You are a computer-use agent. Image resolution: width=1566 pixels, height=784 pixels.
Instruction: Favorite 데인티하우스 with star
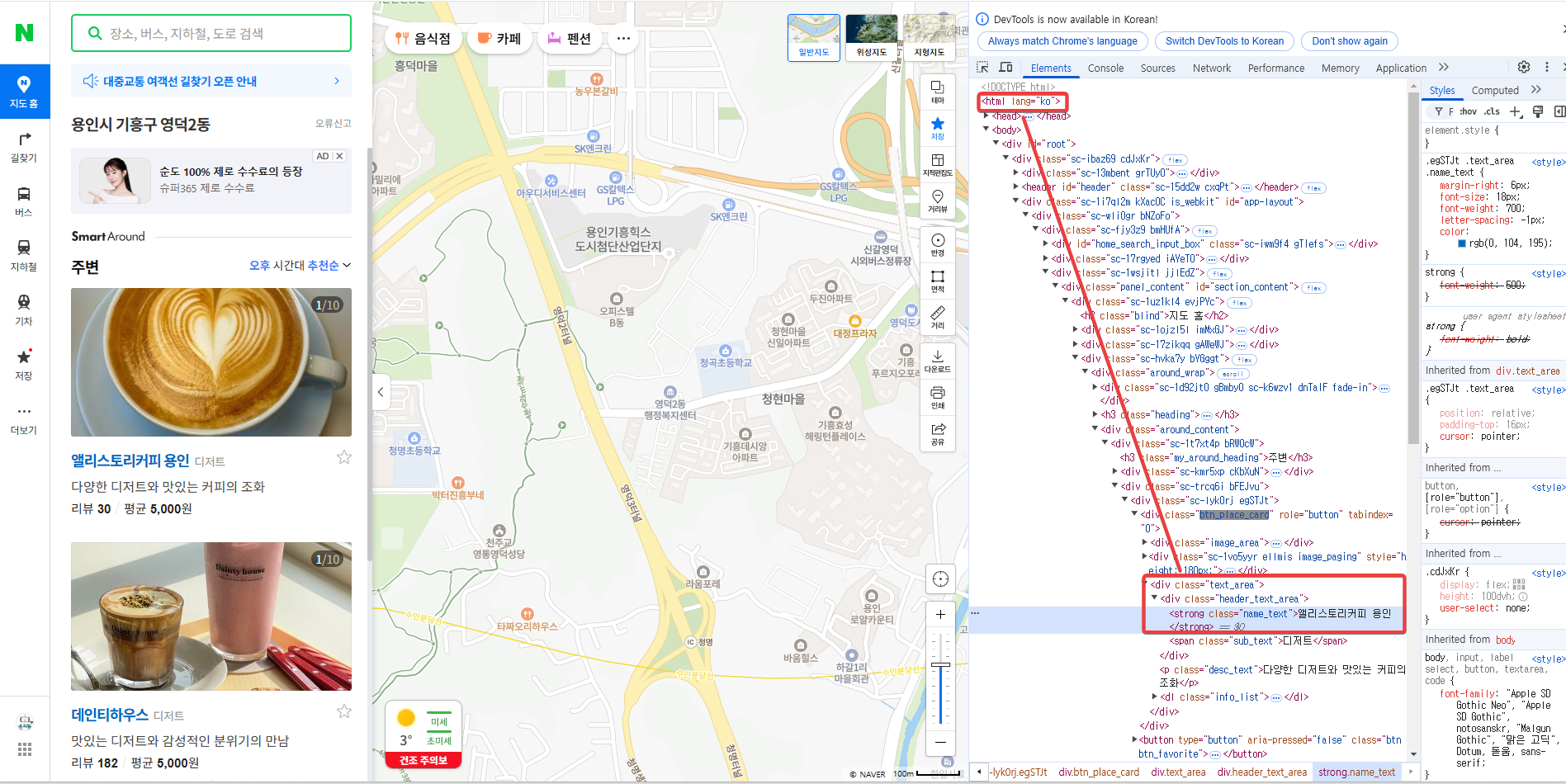(x=344, y=711)
